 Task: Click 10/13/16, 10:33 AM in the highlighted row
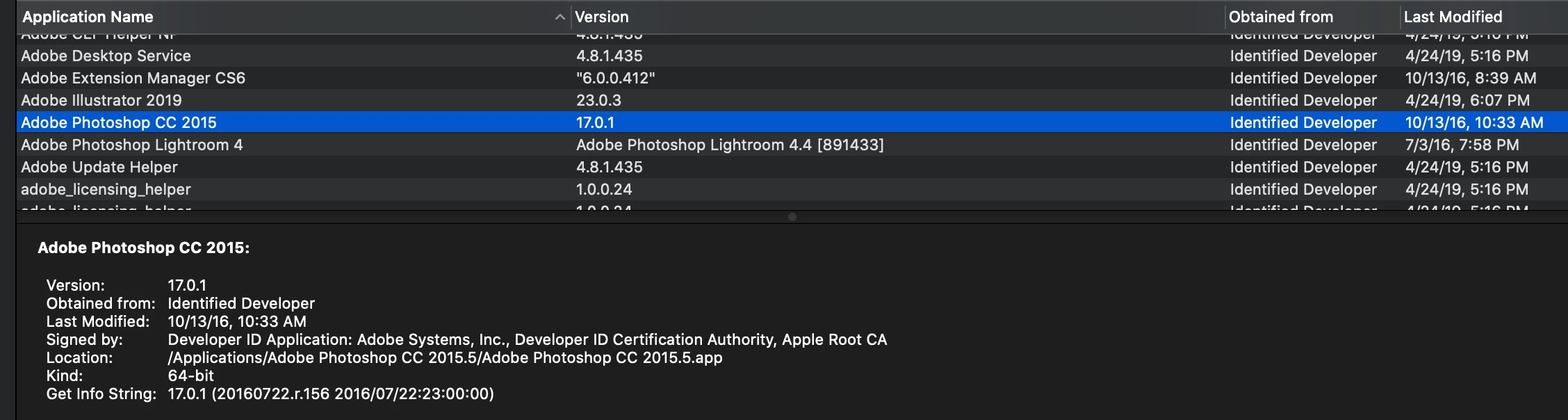tap(1474, 122)
